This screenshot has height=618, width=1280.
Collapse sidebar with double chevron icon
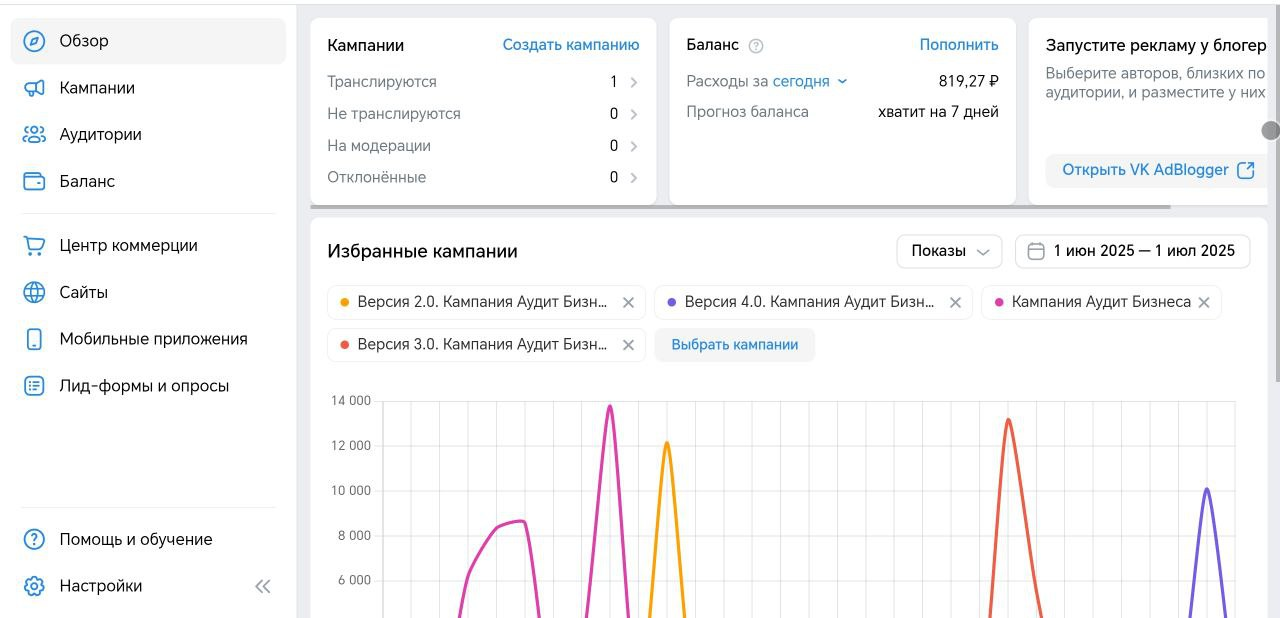[263, 587]
